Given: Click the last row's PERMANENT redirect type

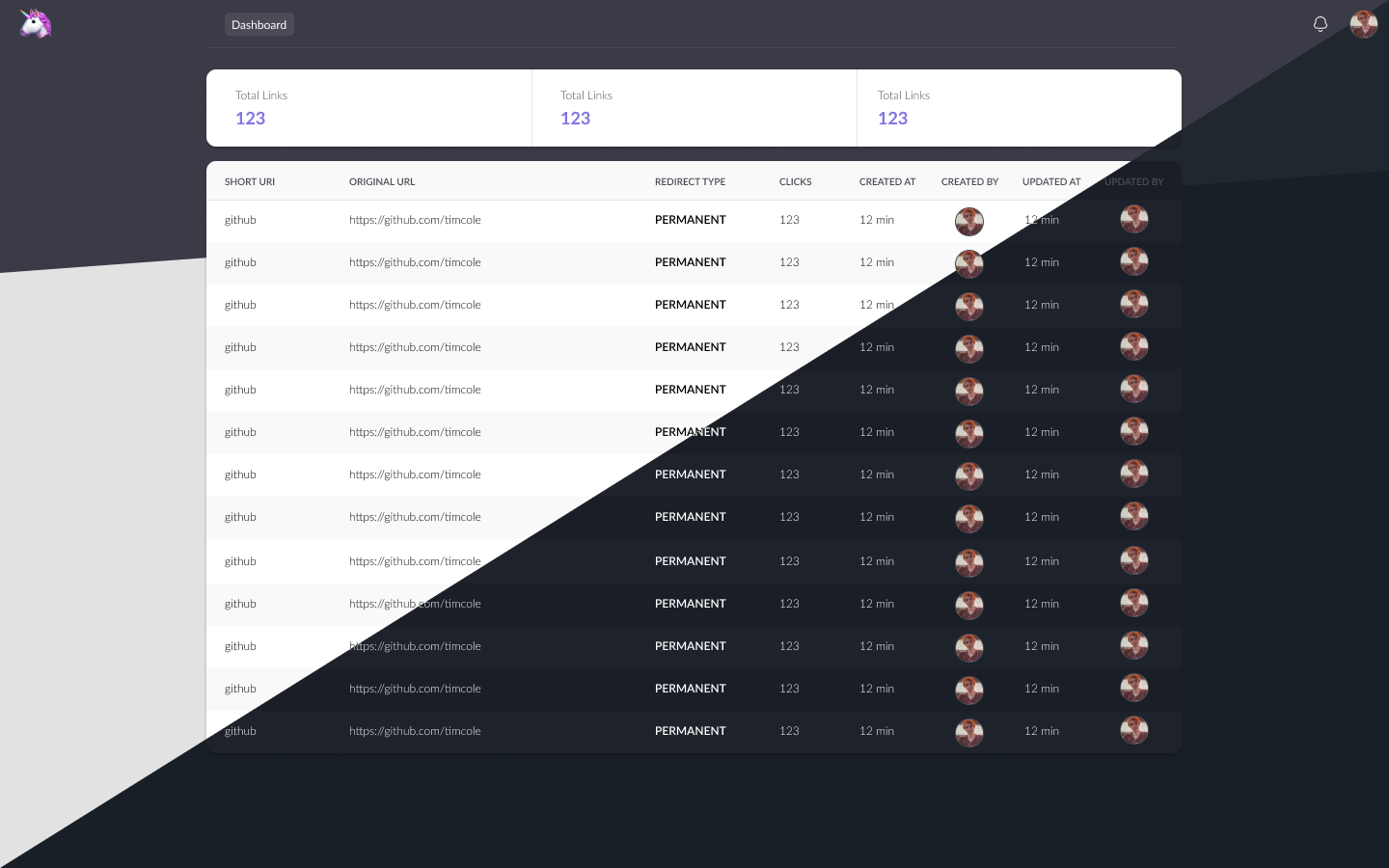Looking at the screenshot, I should 691,731.
